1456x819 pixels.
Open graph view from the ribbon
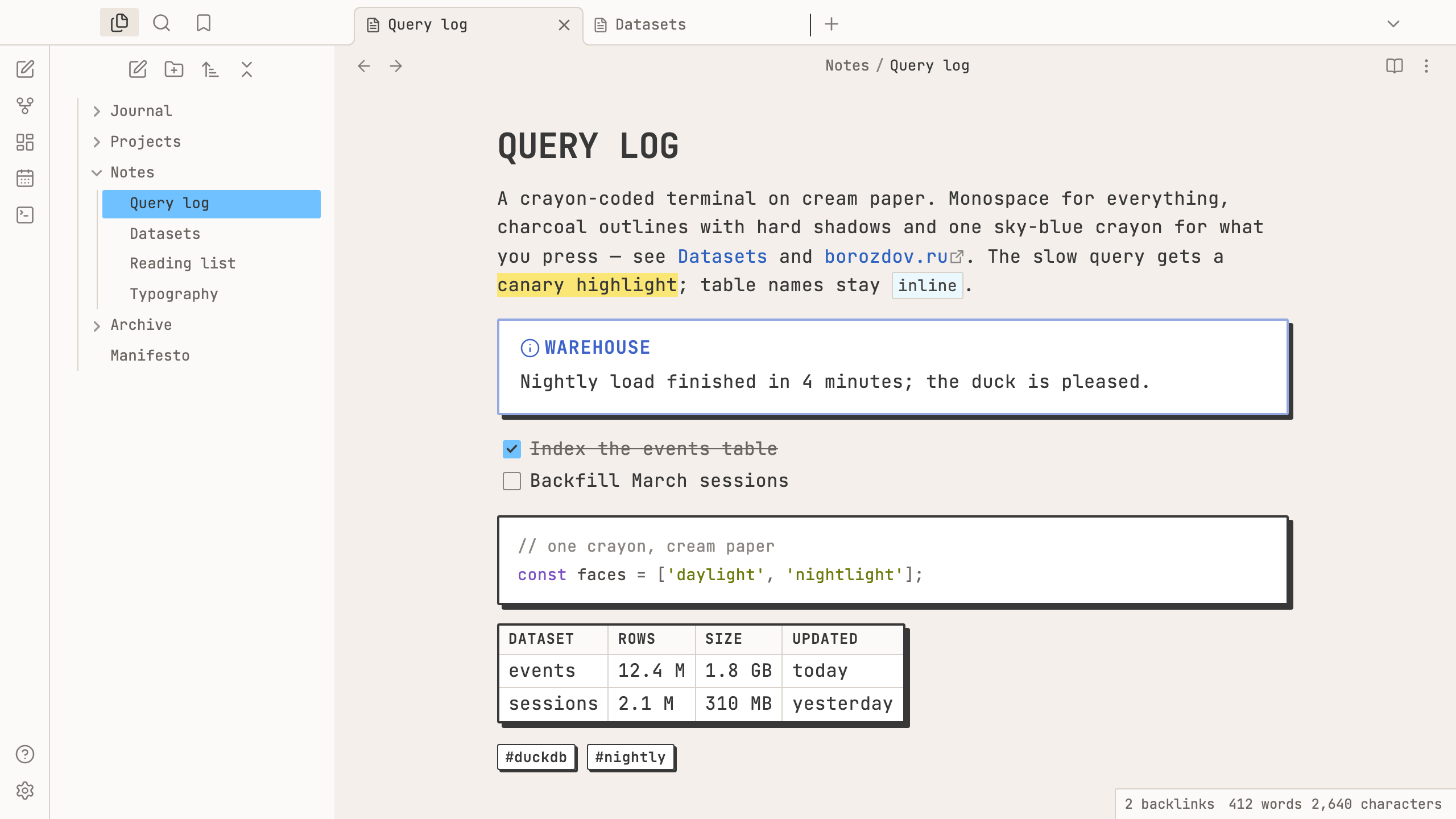point(25,106)
